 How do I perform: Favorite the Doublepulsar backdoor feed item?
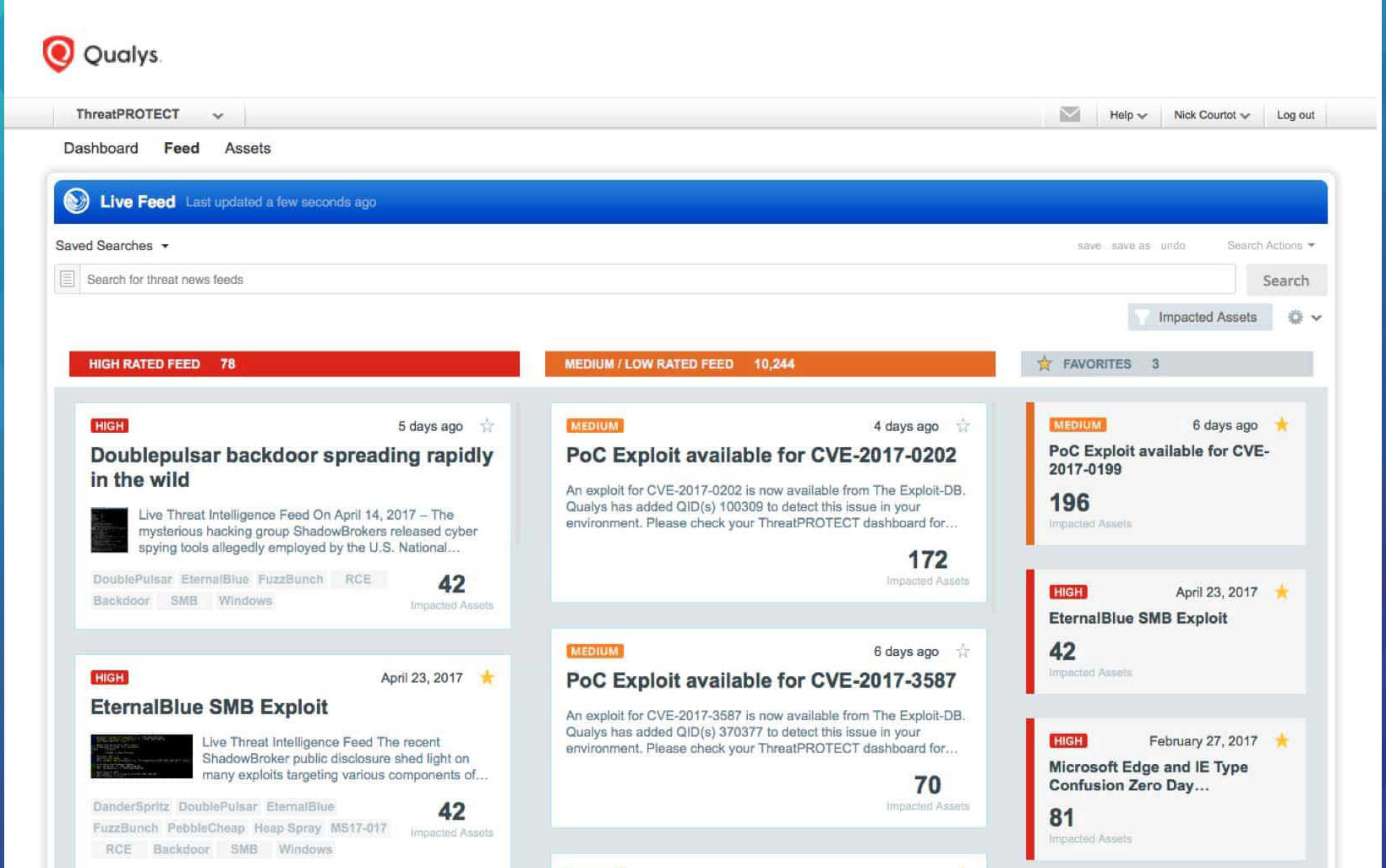point(487,426)
